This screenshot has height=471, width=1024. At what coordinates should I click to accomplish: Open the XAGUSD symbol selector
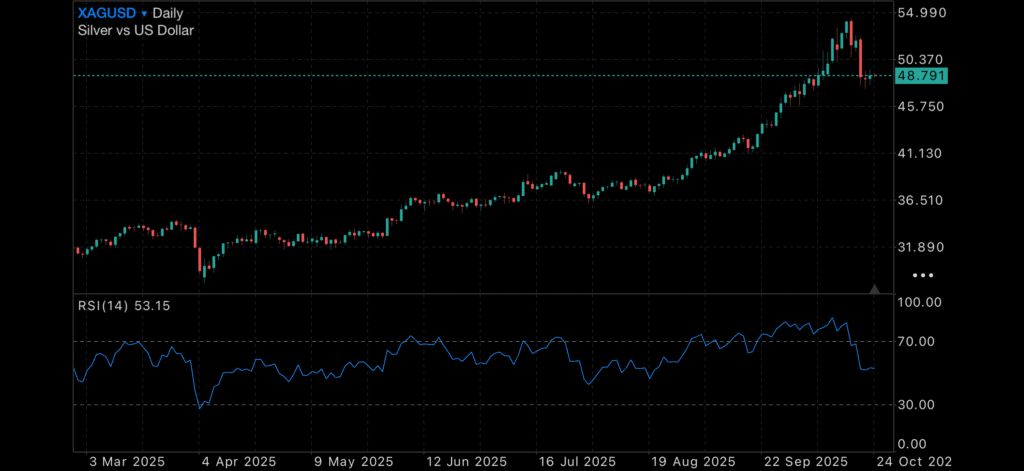pyautogui.click(x=107, y=14)
